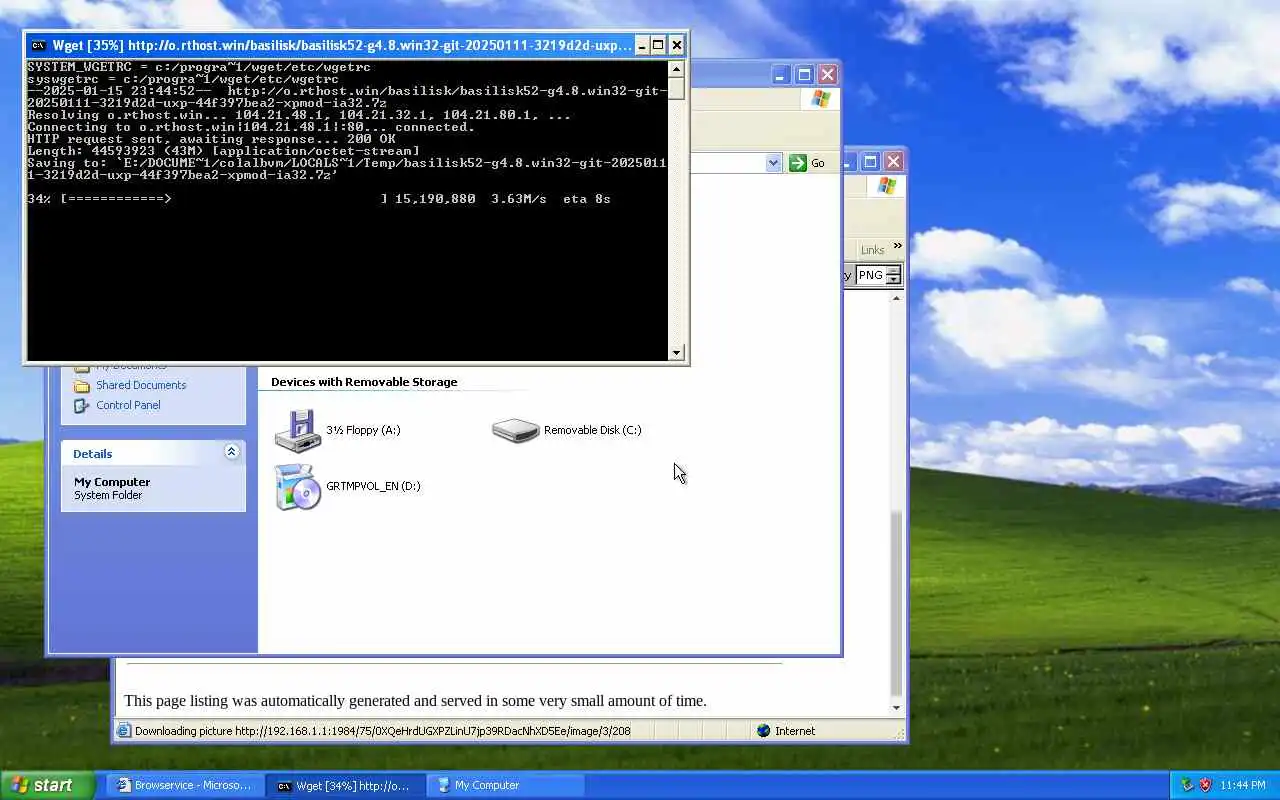Image resolution: width=1280 pixels, height=800 pixels.
Task: Click 'My Computer' text in Details panel
Action: click(112, 482)
